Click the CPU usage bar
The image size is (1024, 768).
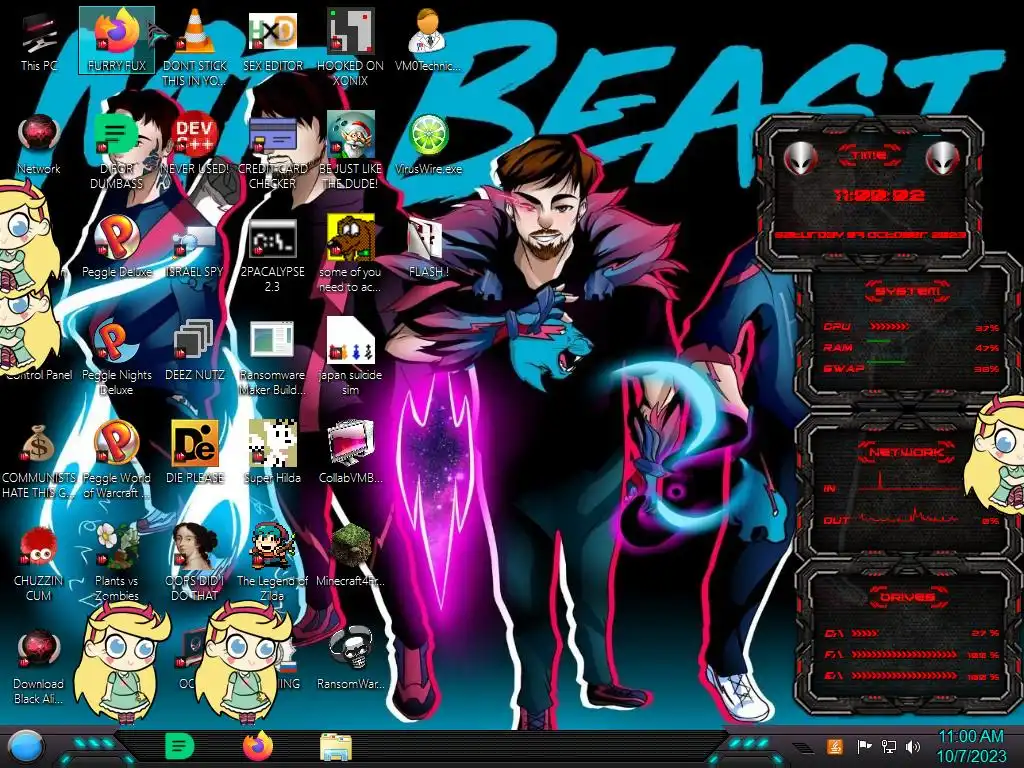pos(889,326)
